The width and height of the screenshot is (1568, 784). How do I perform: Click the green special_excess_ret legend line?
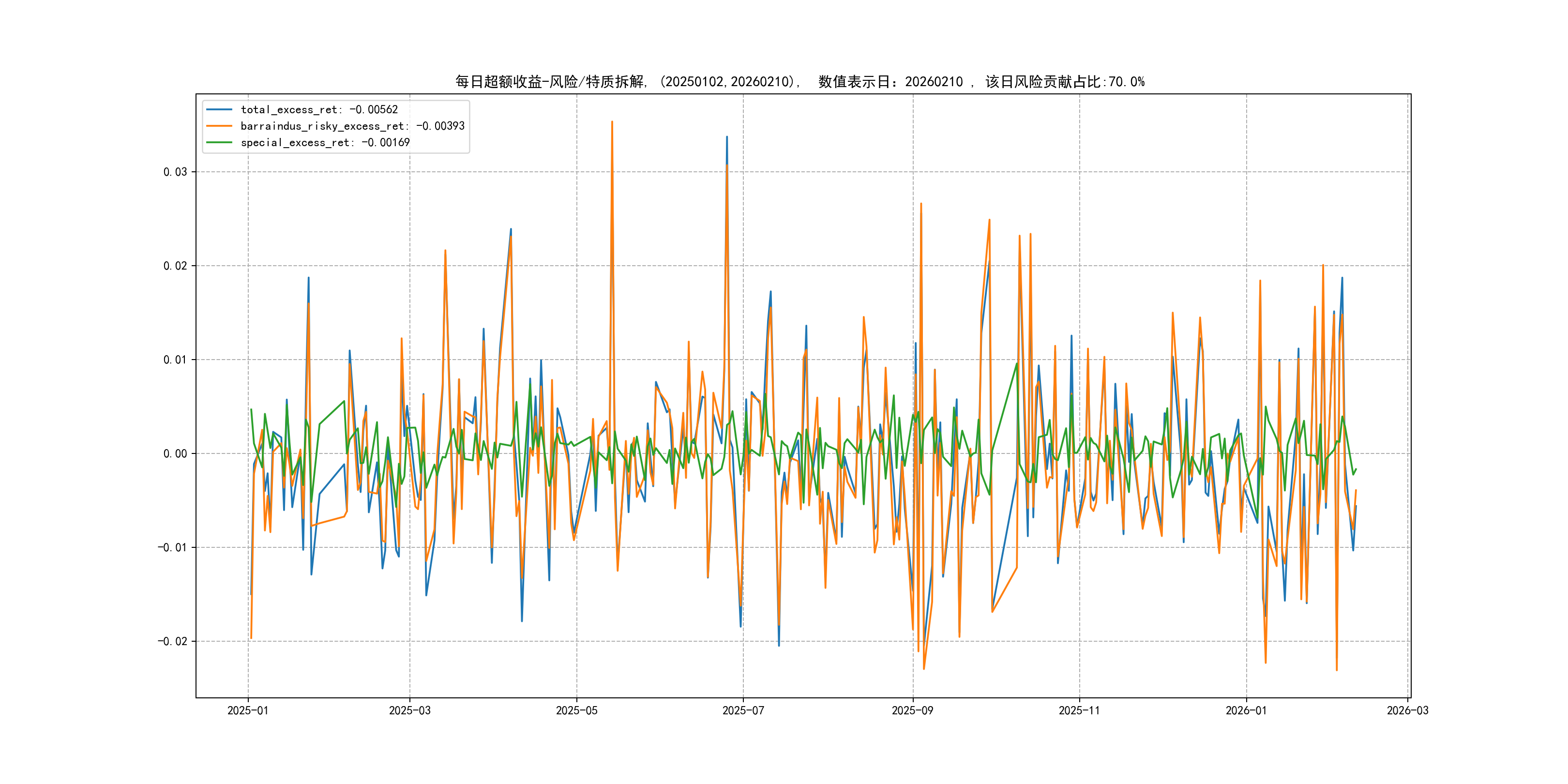[219, 142]
